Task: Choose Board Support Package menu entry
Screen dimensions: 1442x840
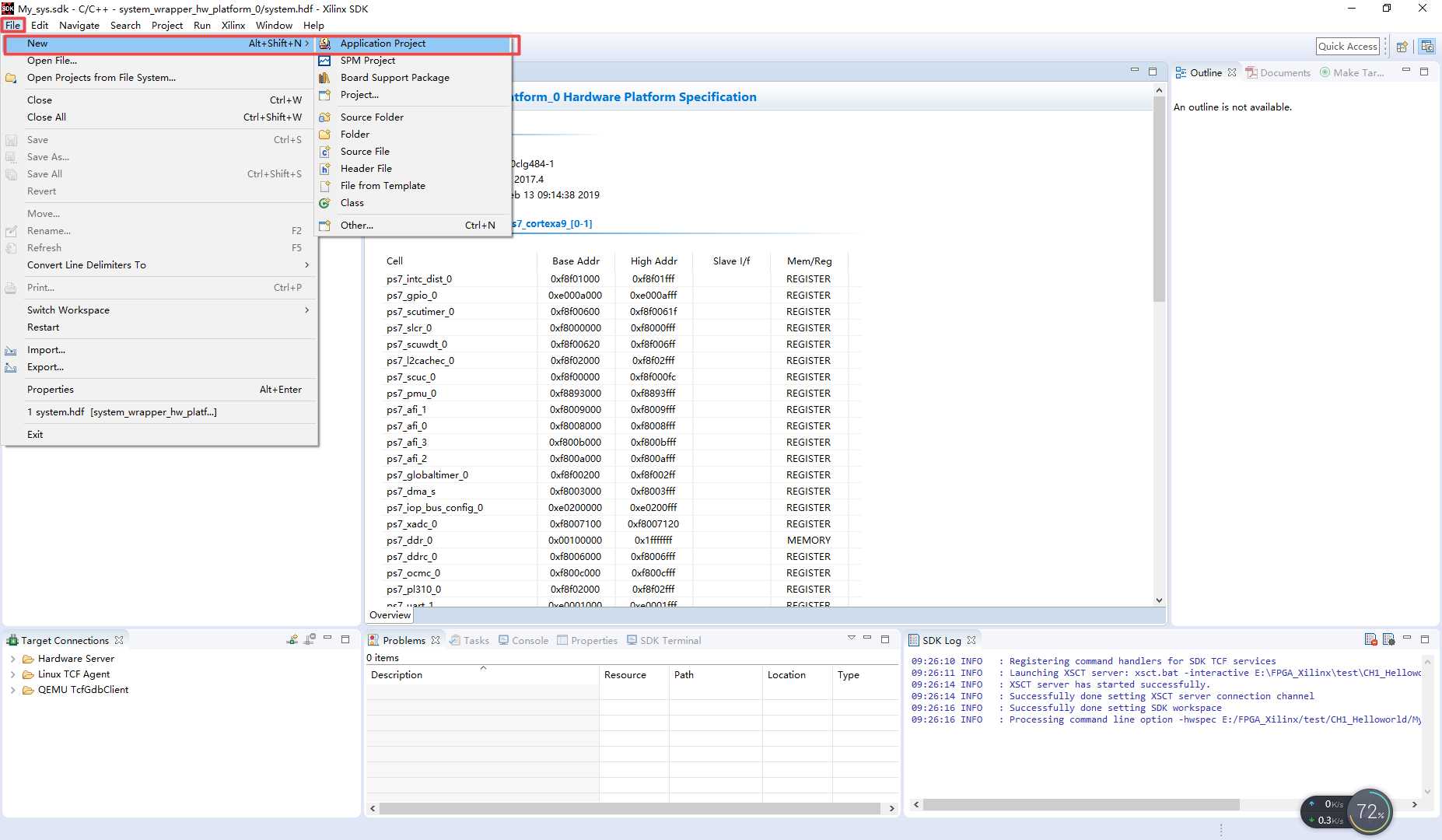Action: click(394, 78)
